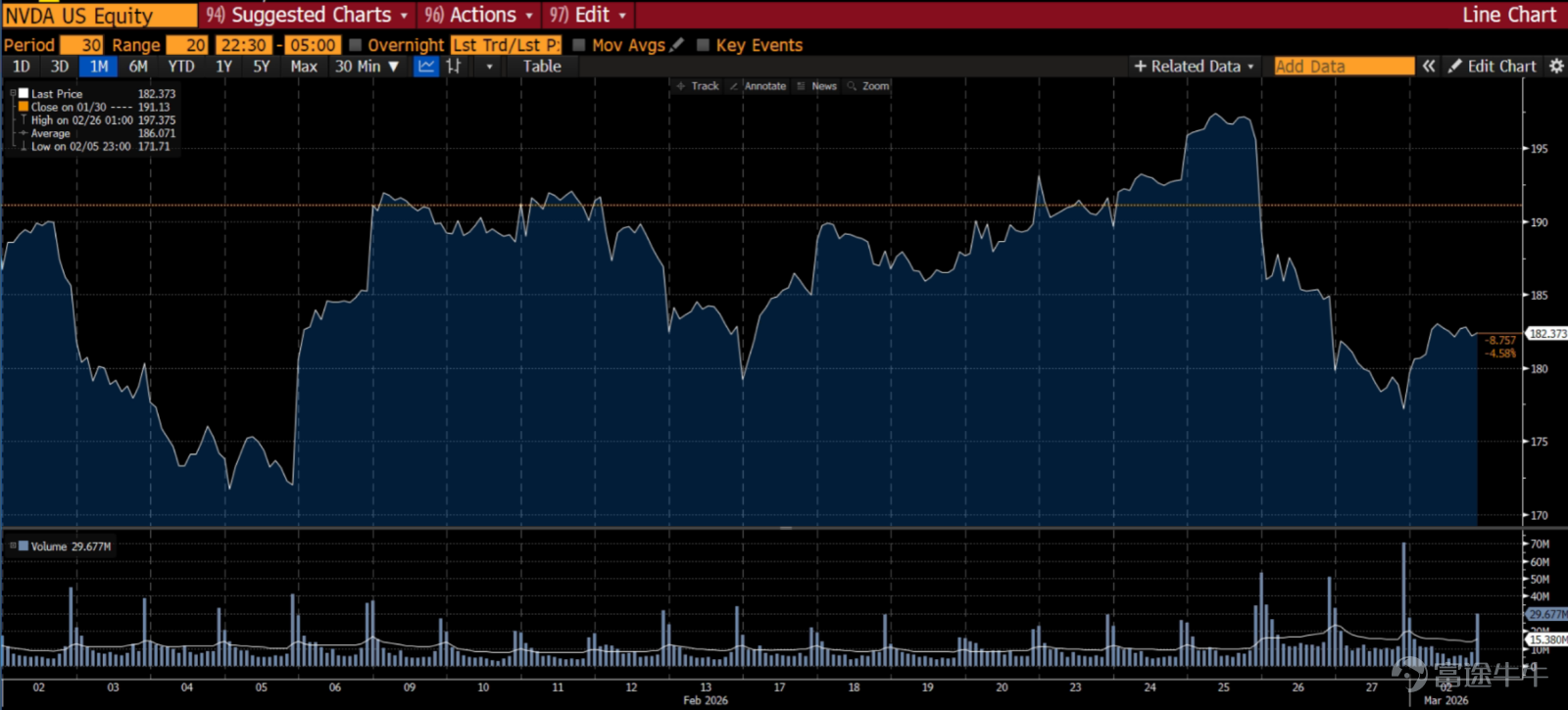
Task: Select the 1M time range tab
Action: coord(99,67)
